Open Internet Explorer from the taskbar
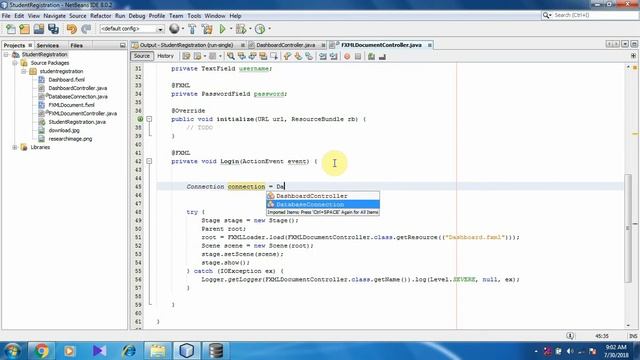This screenshot has height=360, width=640. pyautogui.click(x=129, y=351)
